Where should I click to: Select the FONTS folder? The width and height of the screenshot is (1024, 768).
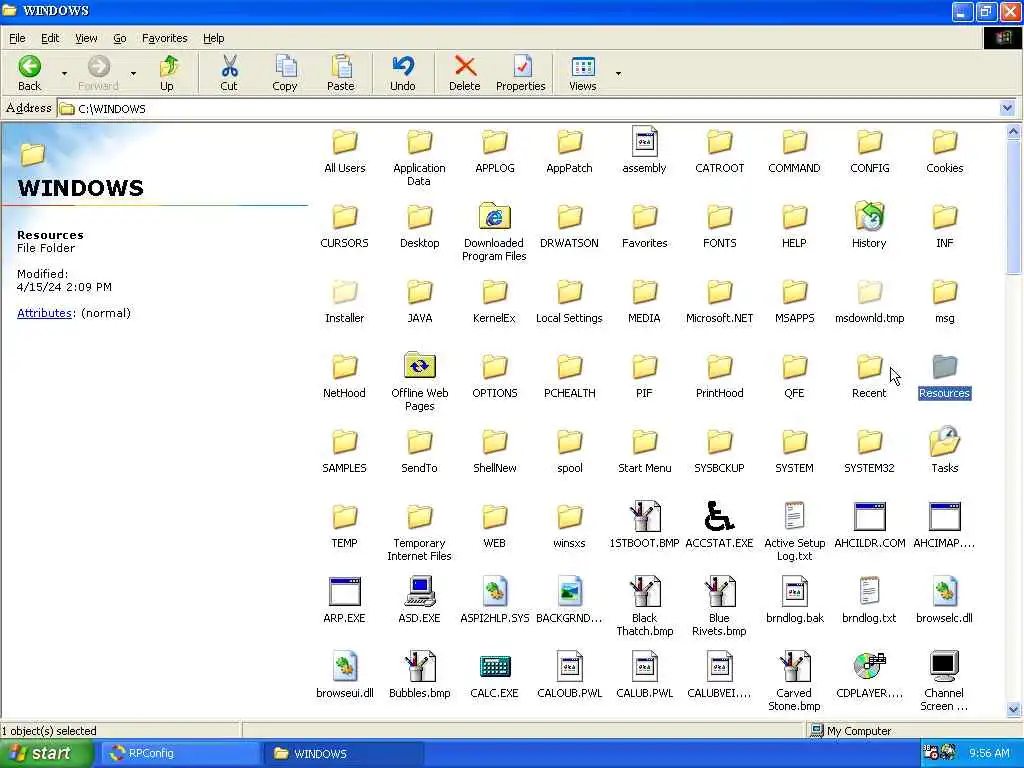click(719, 224)
